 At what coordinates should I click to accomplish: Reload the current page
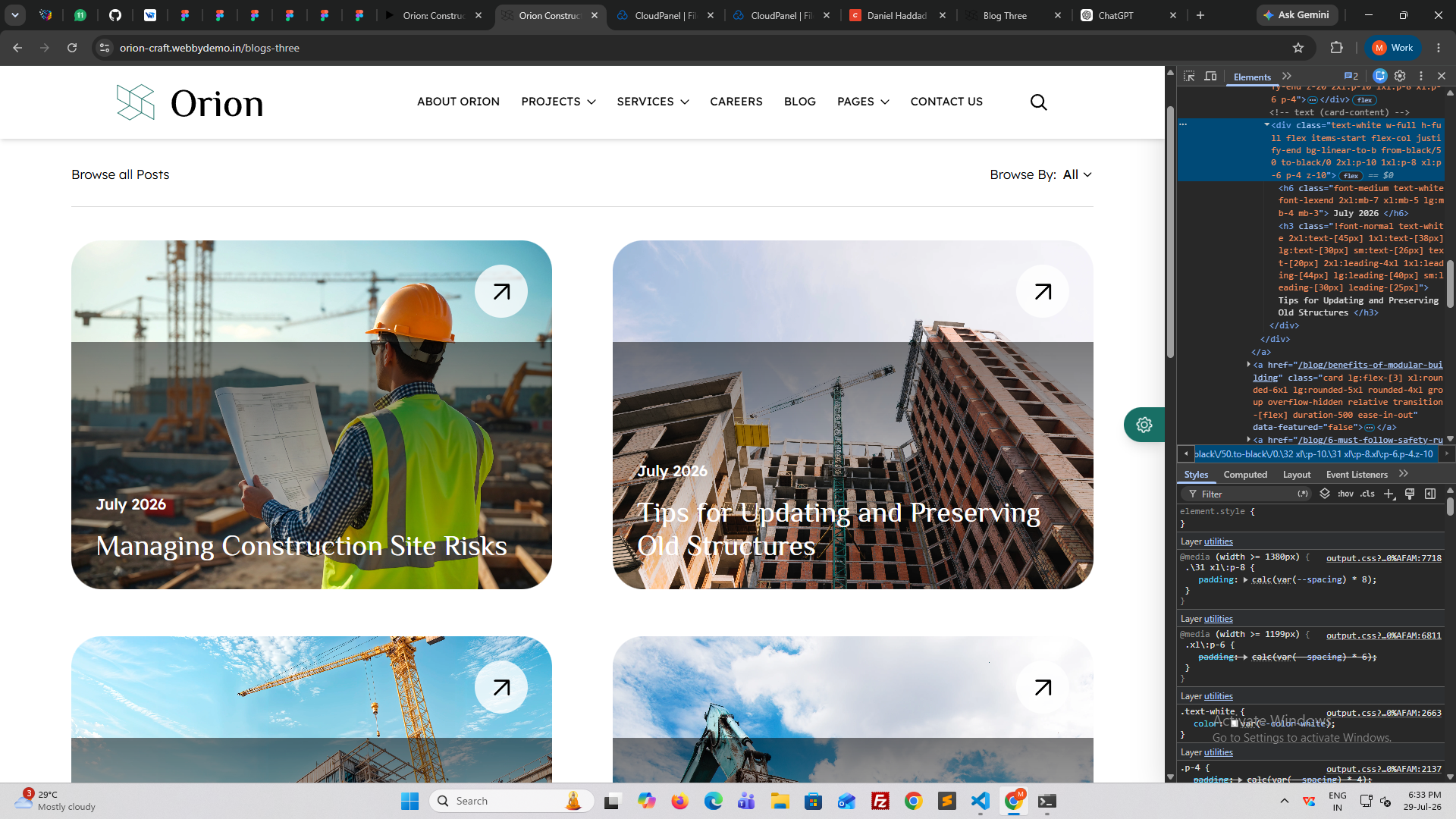[72, 48]
